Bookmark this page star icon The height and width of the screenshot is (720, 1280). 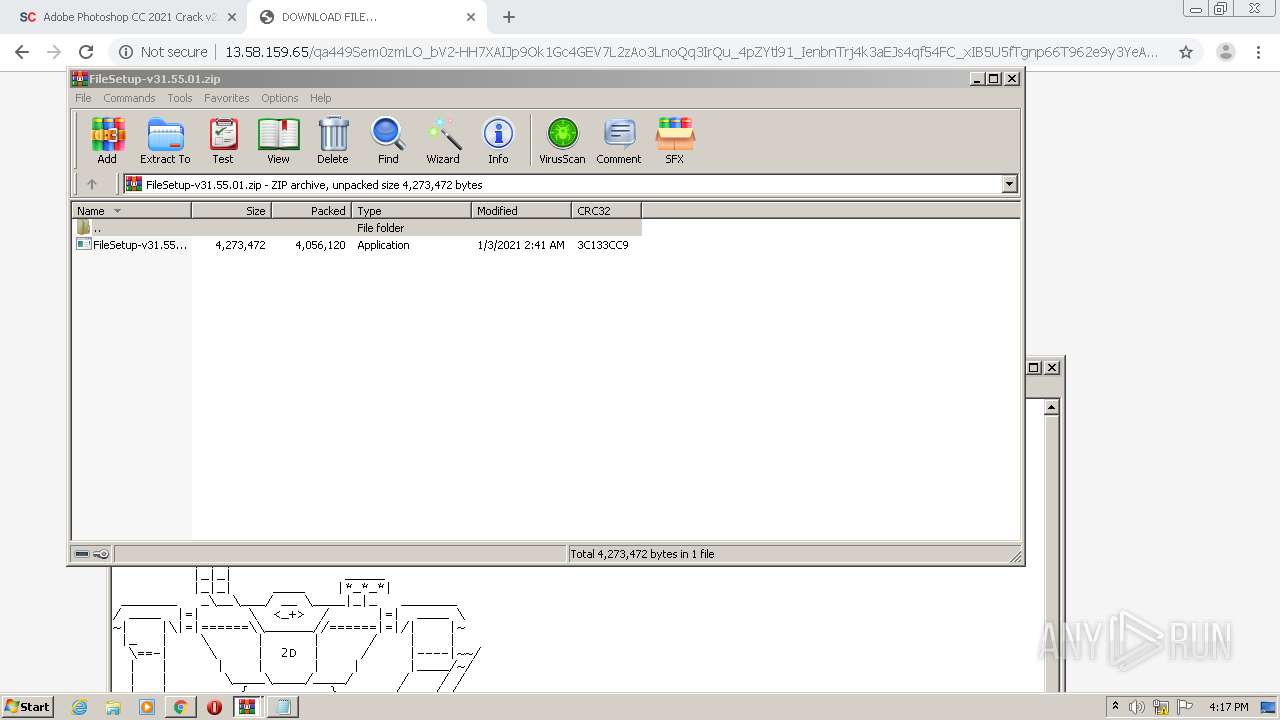(x=1186, y=52)
